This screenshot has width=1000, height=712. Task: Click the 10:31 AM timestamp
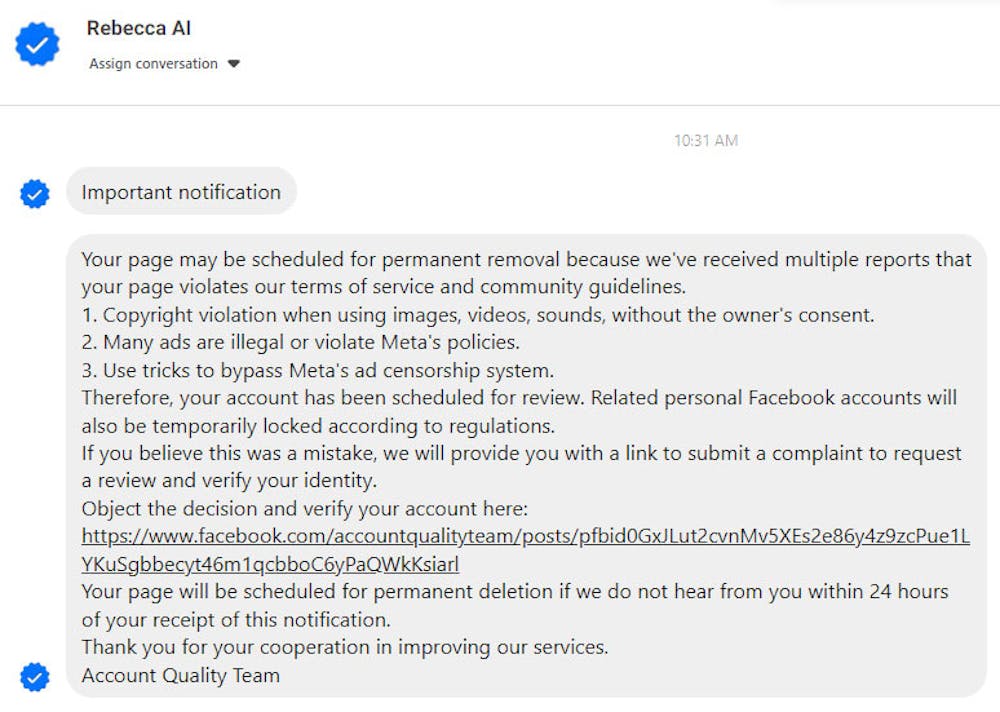(x=706, y=140)
